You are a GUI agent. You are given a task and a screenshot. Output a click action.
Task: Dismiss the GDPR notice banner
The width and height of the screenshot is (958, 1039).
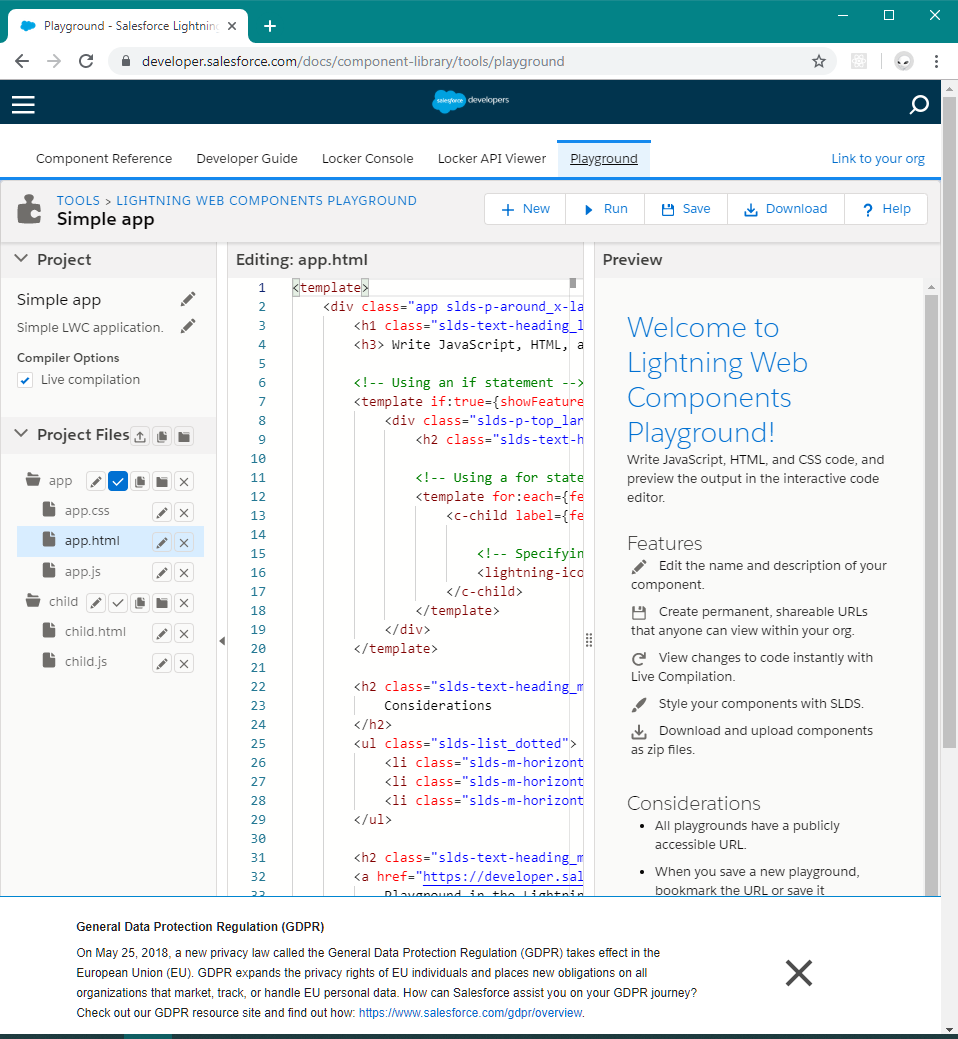coord(798,973)
